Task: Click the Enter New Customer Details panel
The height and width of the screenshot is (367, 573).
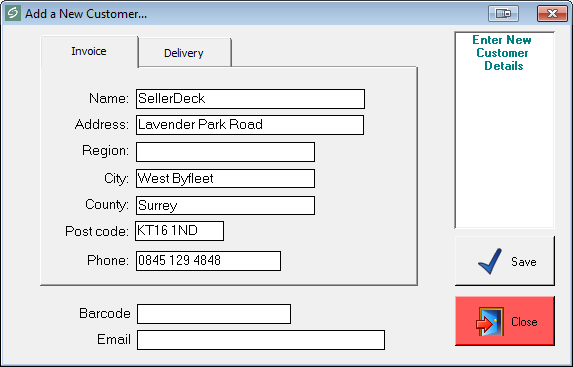Action: pos(504,130)
